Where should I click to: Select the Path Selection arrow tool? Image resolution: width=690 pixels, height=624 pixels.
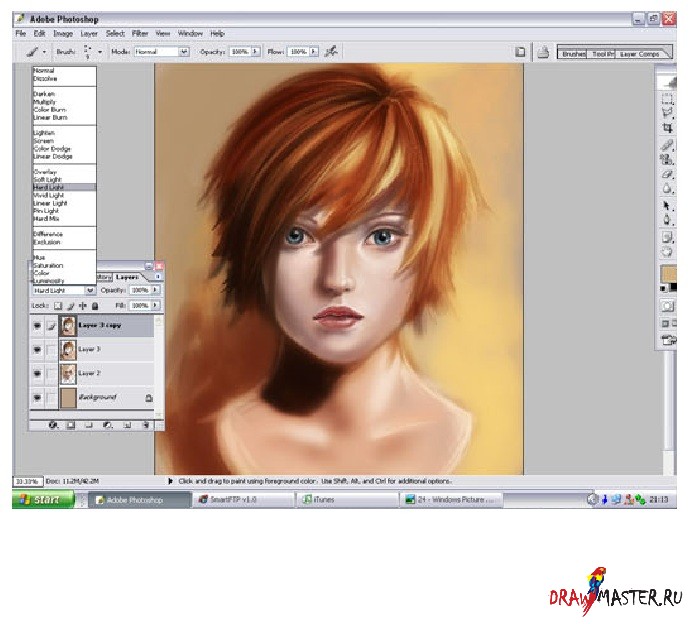(667, 206)
